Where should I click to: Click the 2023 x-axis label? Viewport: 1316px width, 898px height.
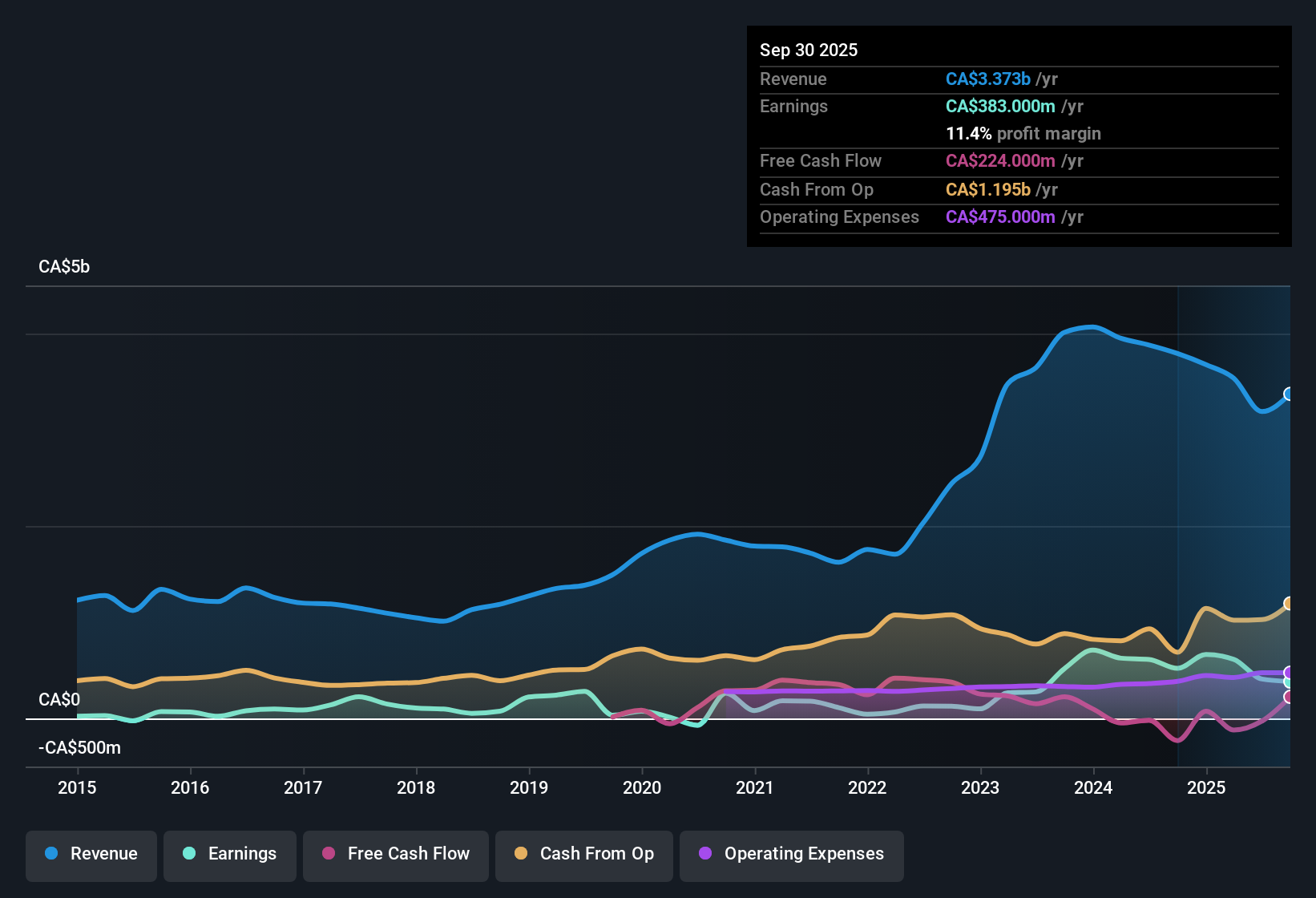click(980, 788)
